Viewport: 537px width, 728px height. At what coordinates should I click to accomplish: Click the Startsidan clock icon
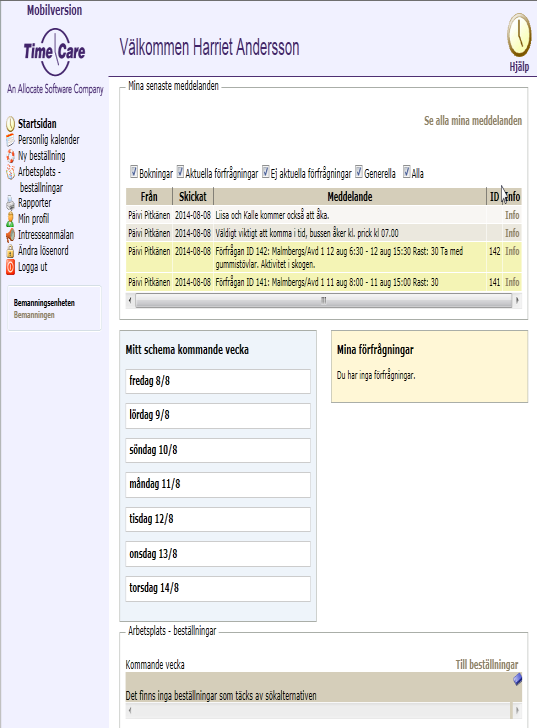point(11,124)
